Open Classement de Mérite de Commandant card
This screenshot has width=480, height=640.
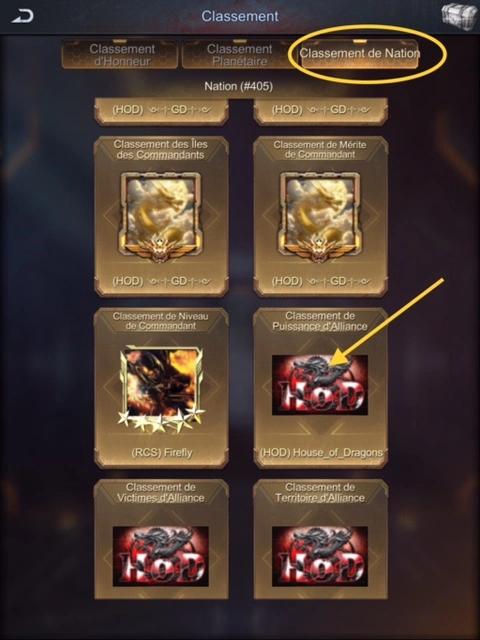tap(320, 217)
